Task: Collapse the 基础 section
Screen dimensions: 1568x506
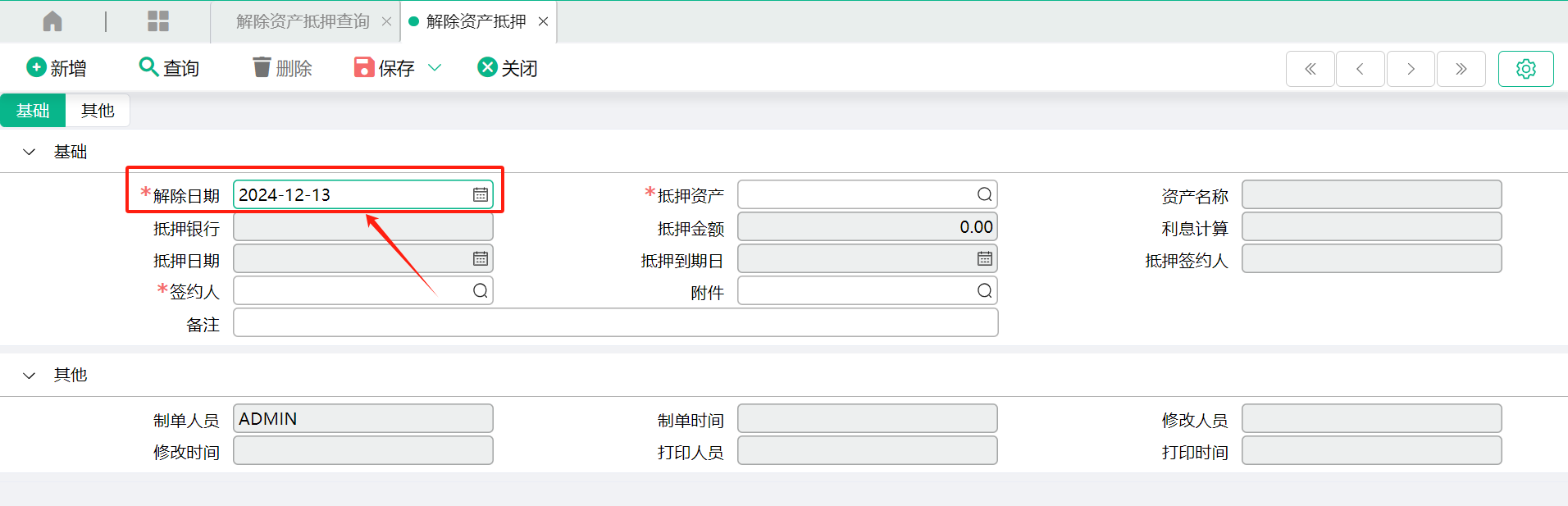Action: point(30,152)
